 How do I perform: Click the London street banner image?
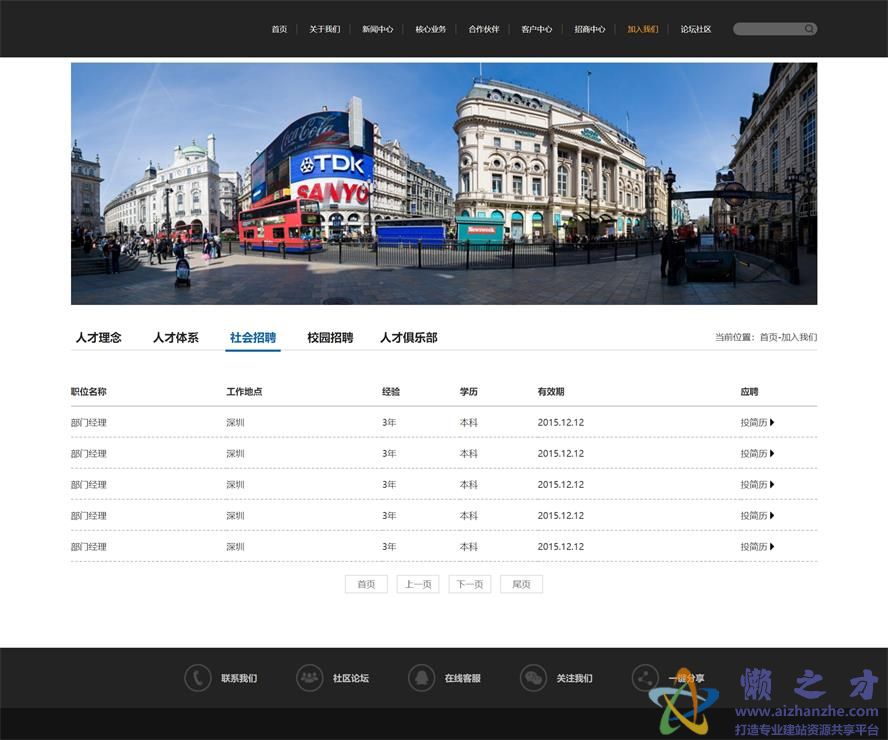[x=444, y=184]
